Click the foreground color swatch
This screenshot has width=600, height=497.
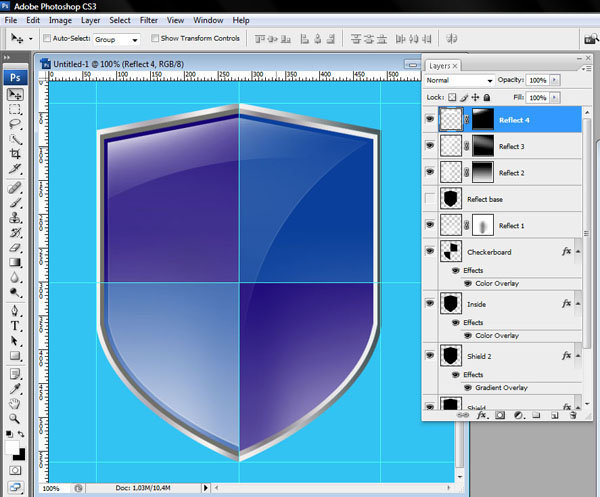click(x=11, y=447)
